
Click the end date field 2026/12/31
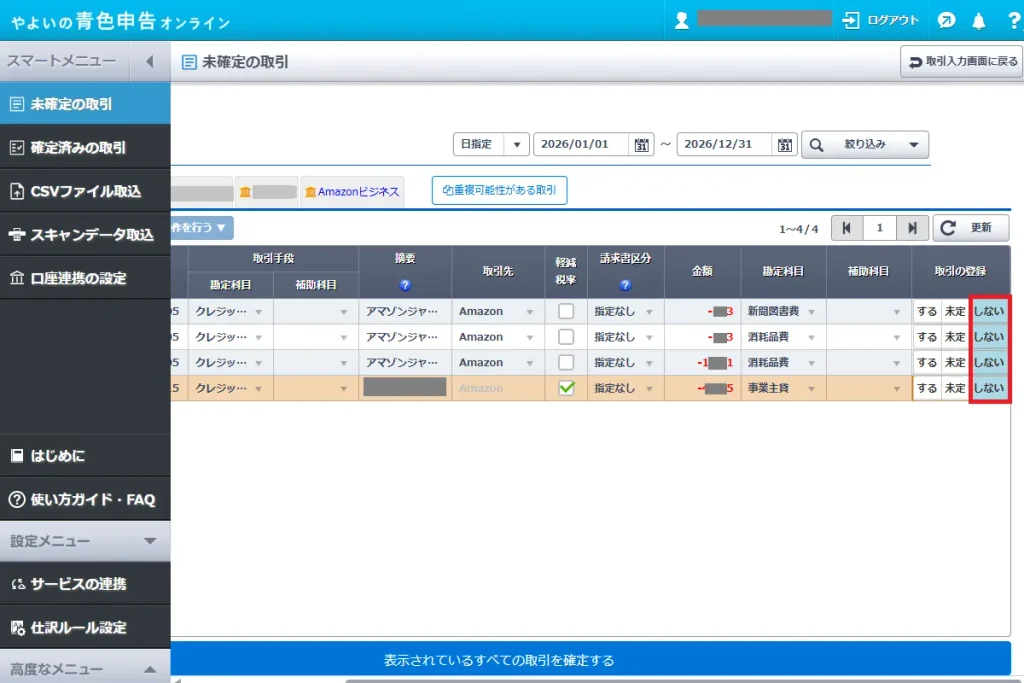[x=724, y=144]
